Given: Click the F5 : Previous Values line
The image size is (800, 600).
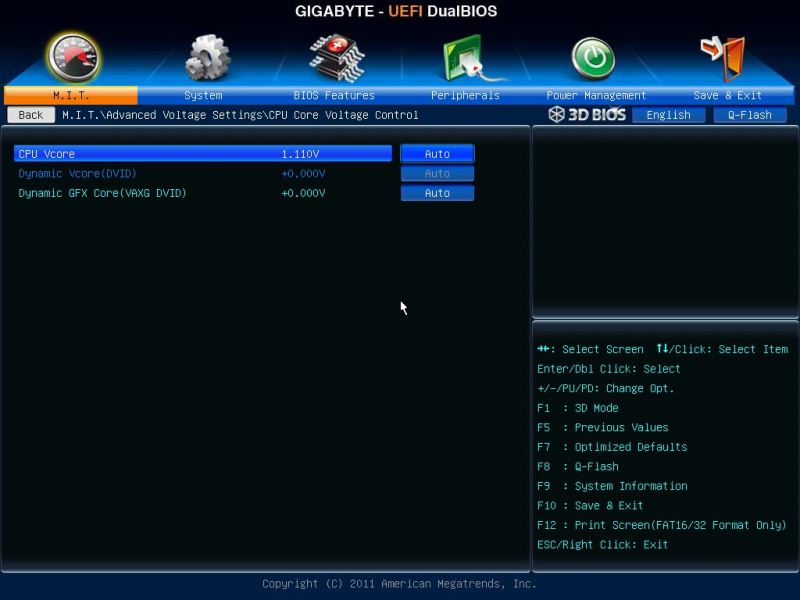Looking at the screenshot, I should coord(603,427).
